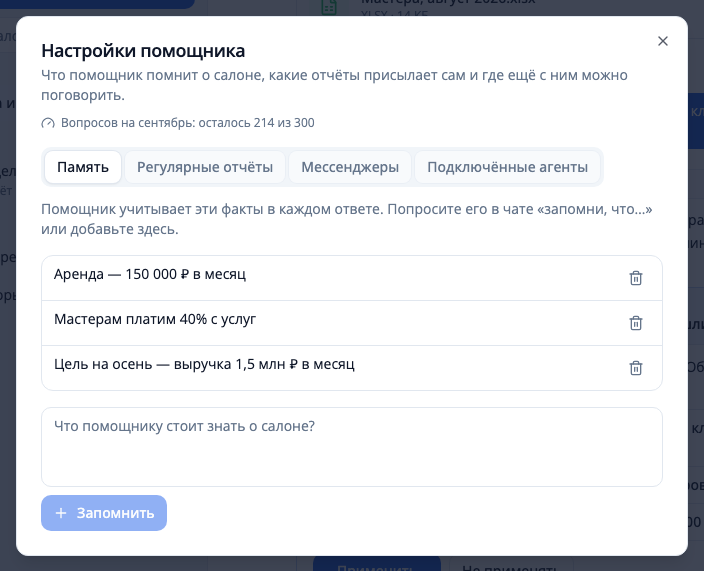The width and height of the screenshot is (704, 571).
Task: Click the Настройки помощника heading
Action: 143,51
